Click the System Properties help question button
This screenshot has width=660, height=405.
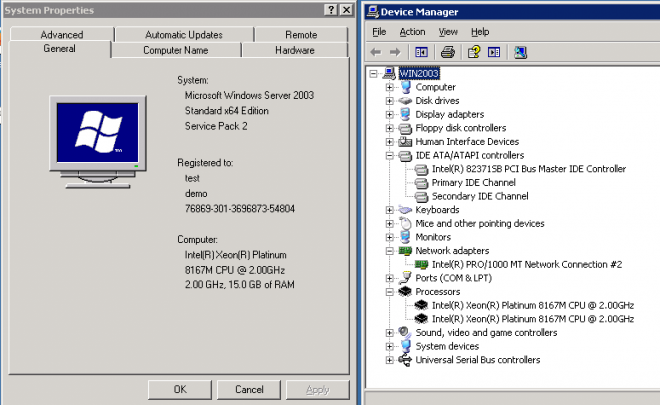(331, 10)
